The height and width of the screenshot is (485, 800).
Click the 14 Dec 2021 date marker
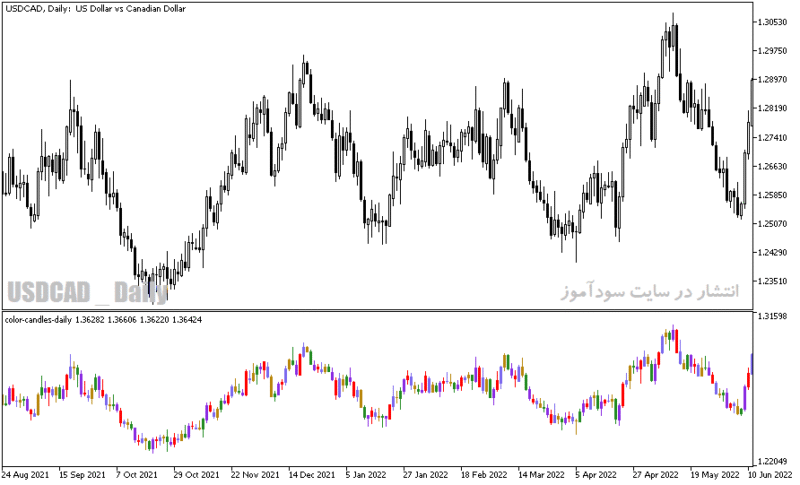click(x=312, y=475)
